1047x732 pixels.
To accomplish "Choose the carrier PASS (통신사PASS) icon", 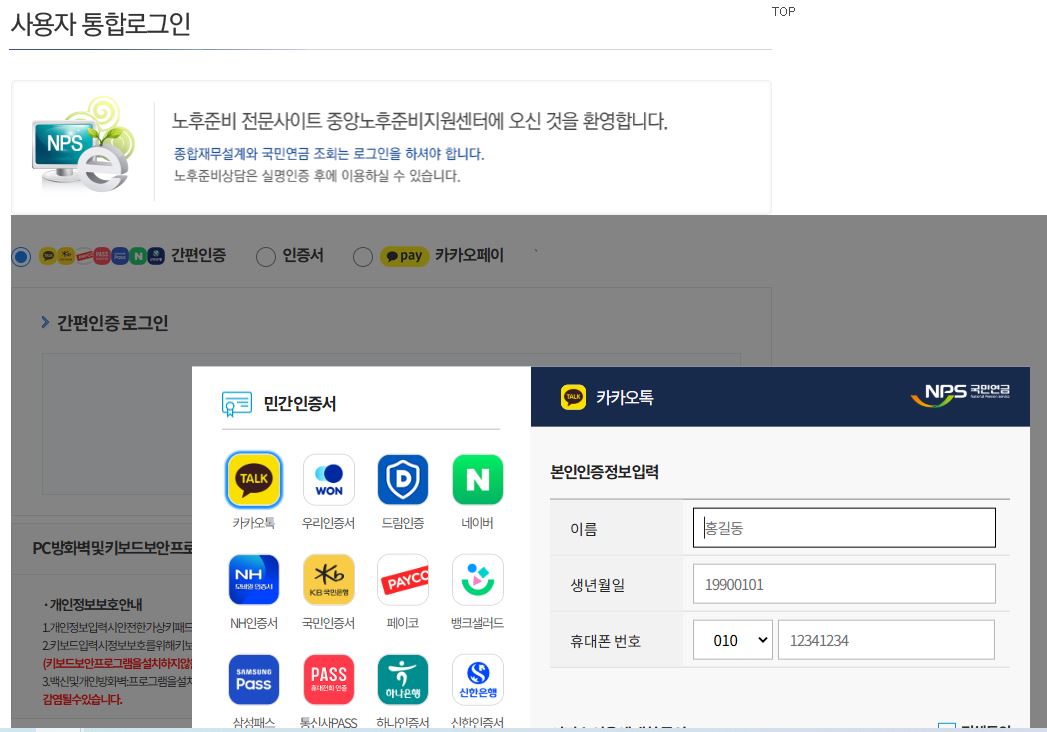I will click(329, 680).
